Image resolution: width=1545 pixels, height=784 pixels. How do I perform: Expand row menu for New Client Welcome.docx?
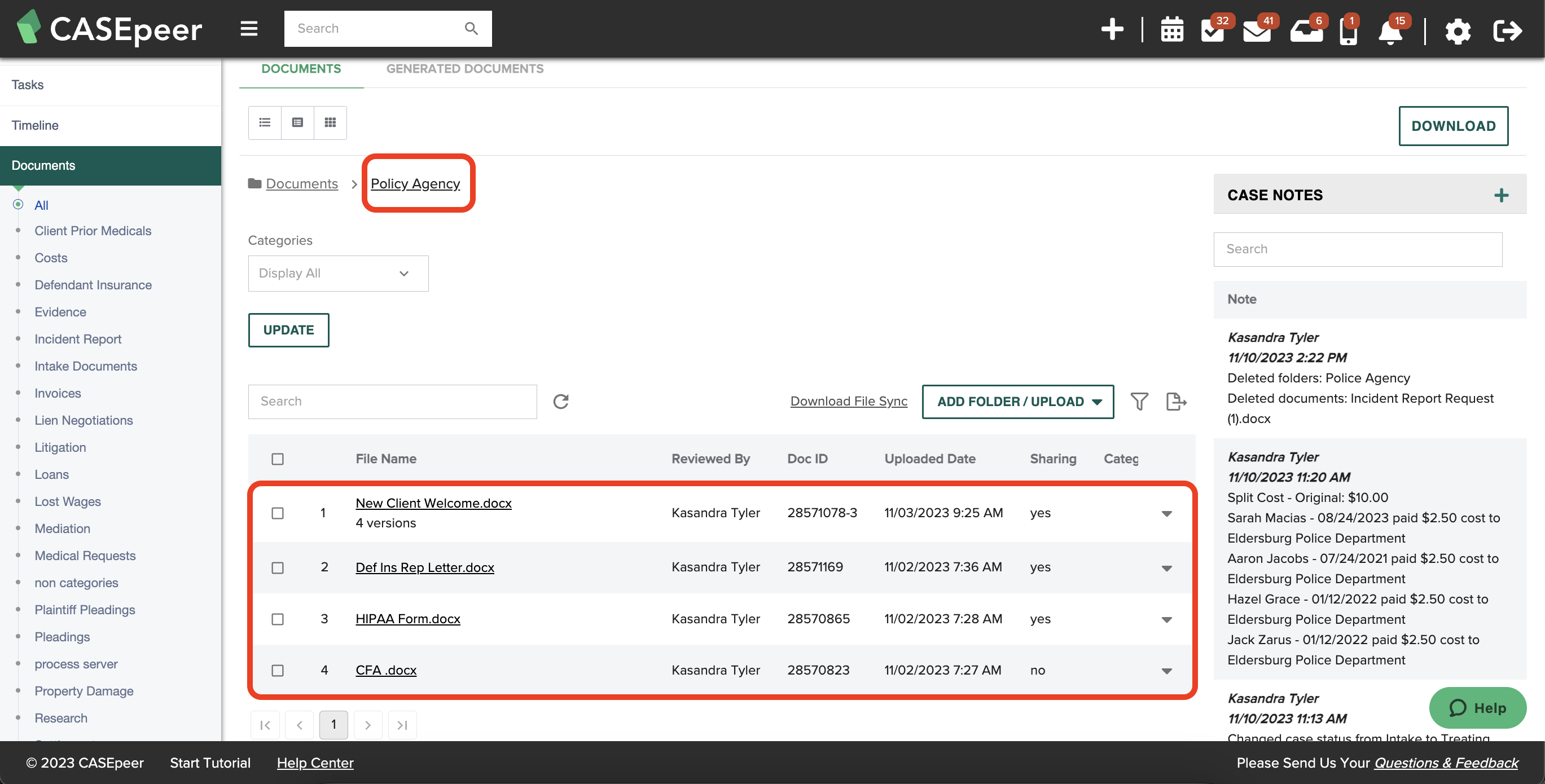[1166, 513]
